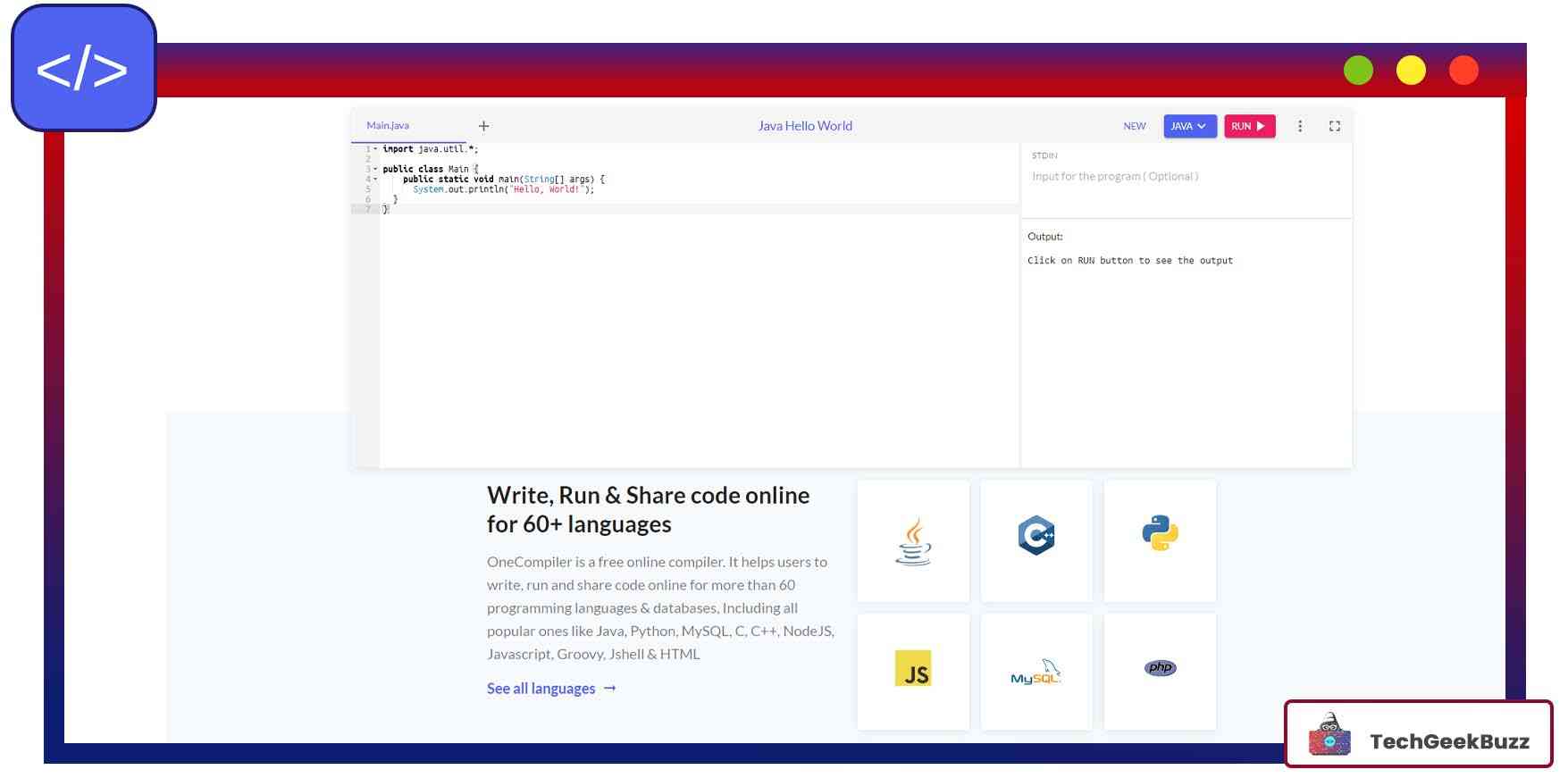The width and height of the screenshot is (1568, 778).
Task: Click the plus icon to add a new file
Action: (483, 126)
